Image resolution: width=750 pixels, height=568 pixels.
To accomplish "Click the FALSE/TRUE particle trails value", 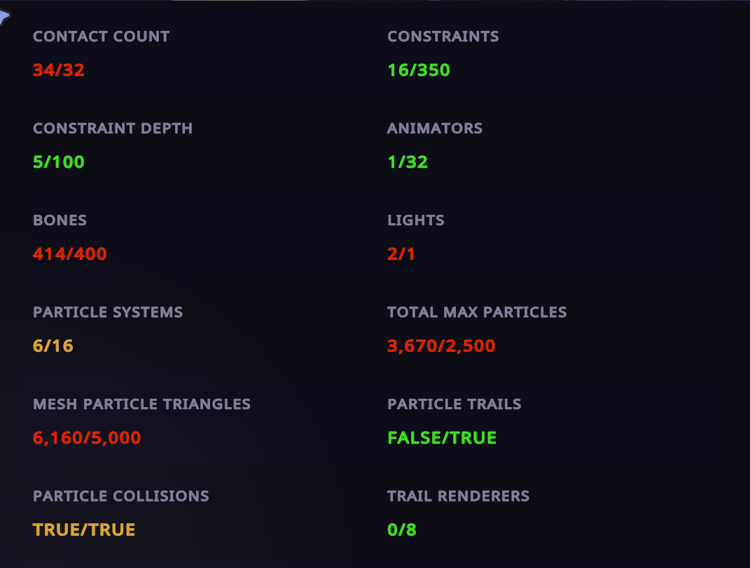I will click(x=442, y=438).
